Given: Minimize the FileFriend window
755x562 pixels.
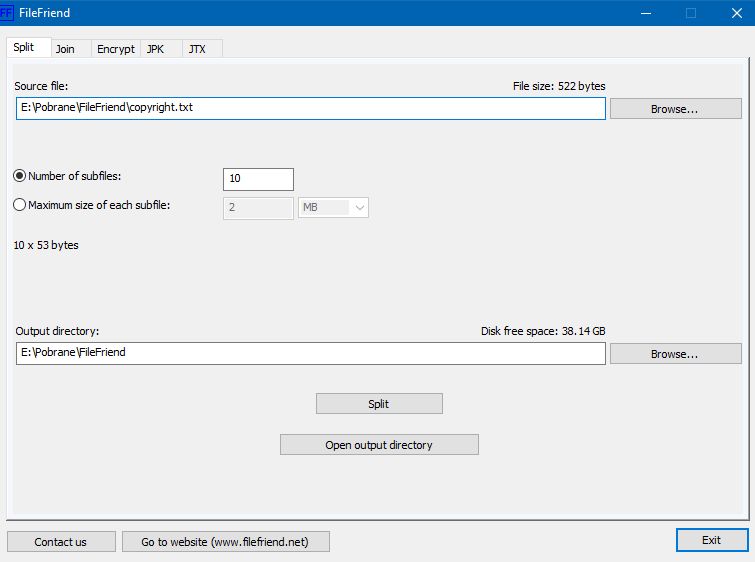Looking at the screenshot, I should (646, 13).
